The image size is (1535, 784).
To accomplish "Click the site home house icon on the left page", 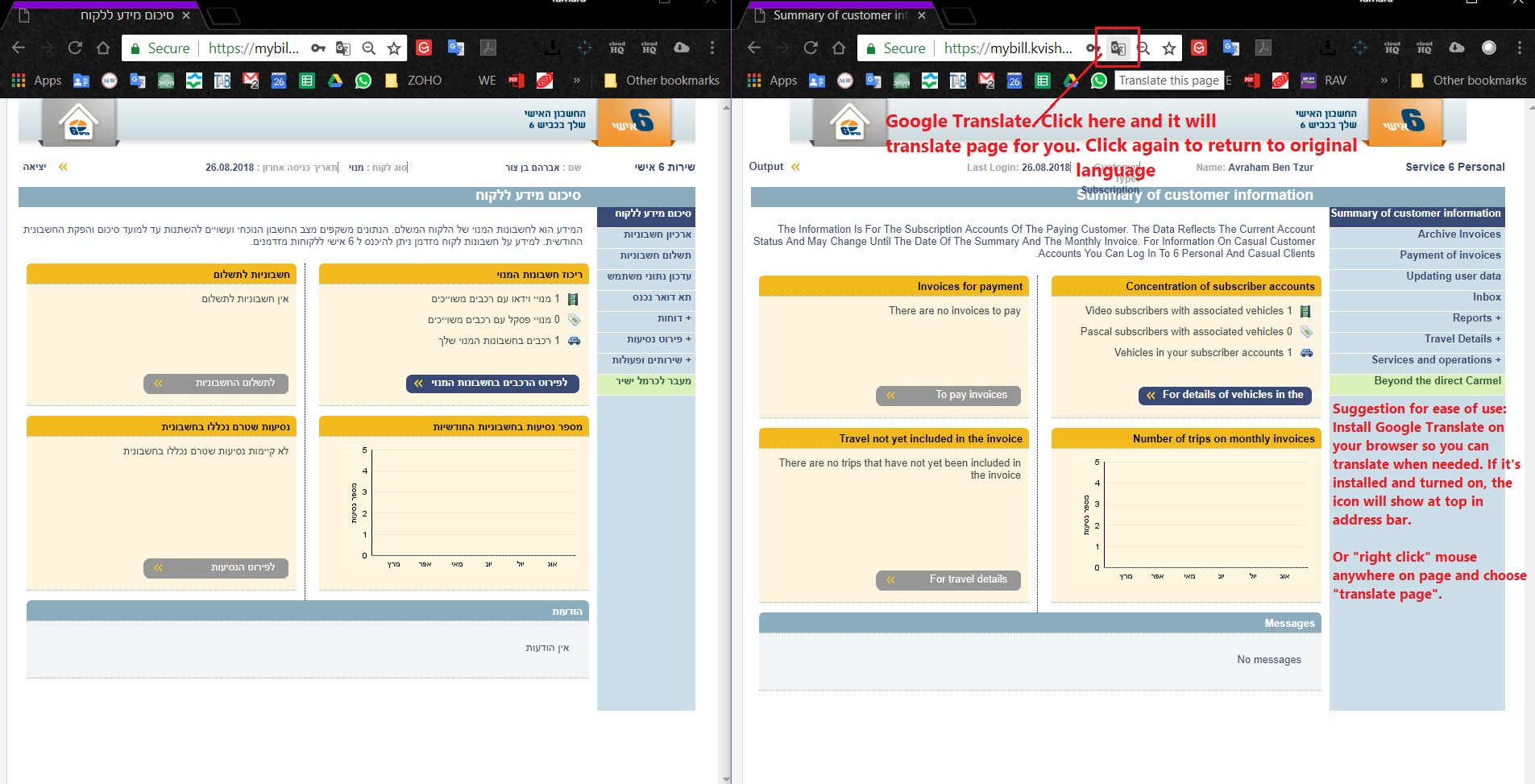I will 79,123.
